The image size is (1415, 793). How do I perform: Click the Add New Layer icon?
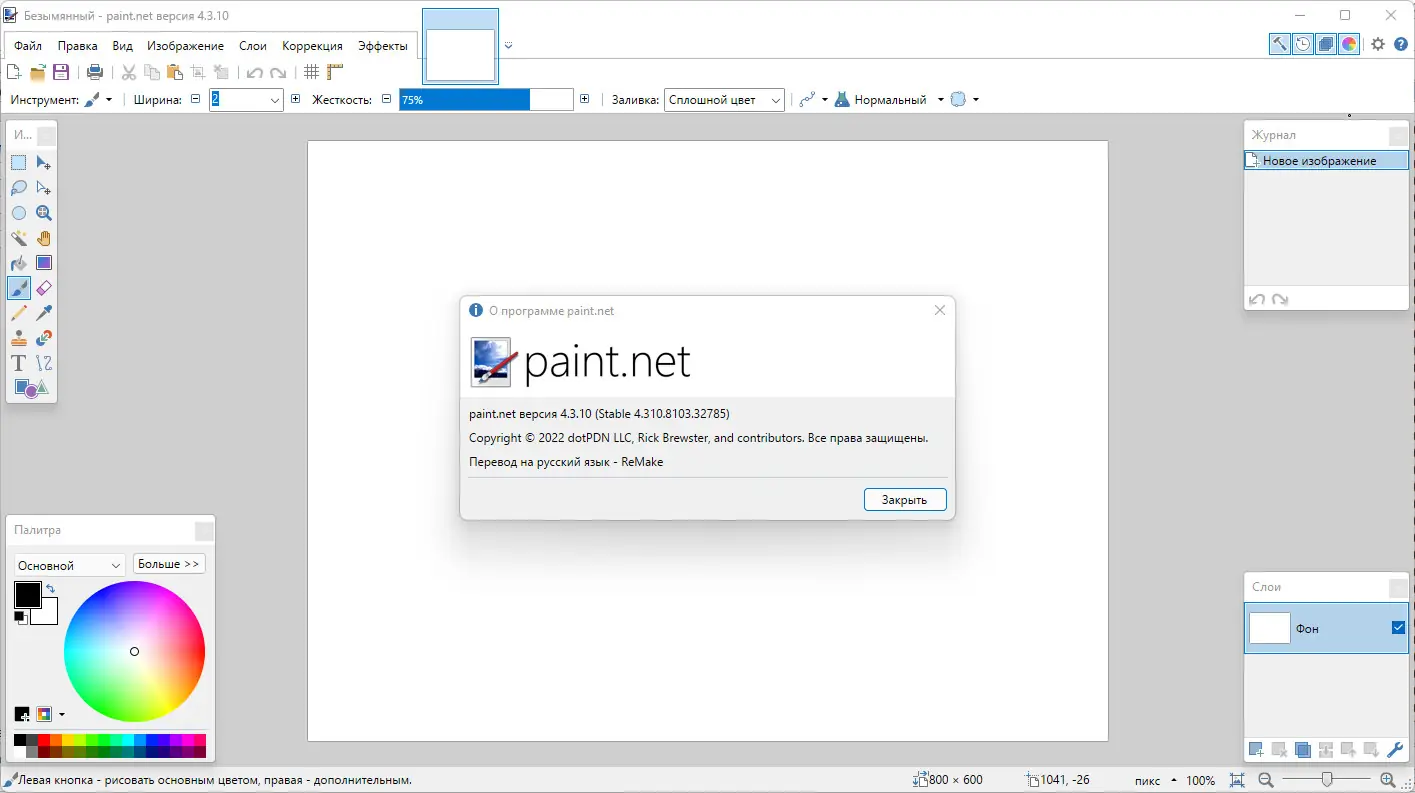(1255, 749)
